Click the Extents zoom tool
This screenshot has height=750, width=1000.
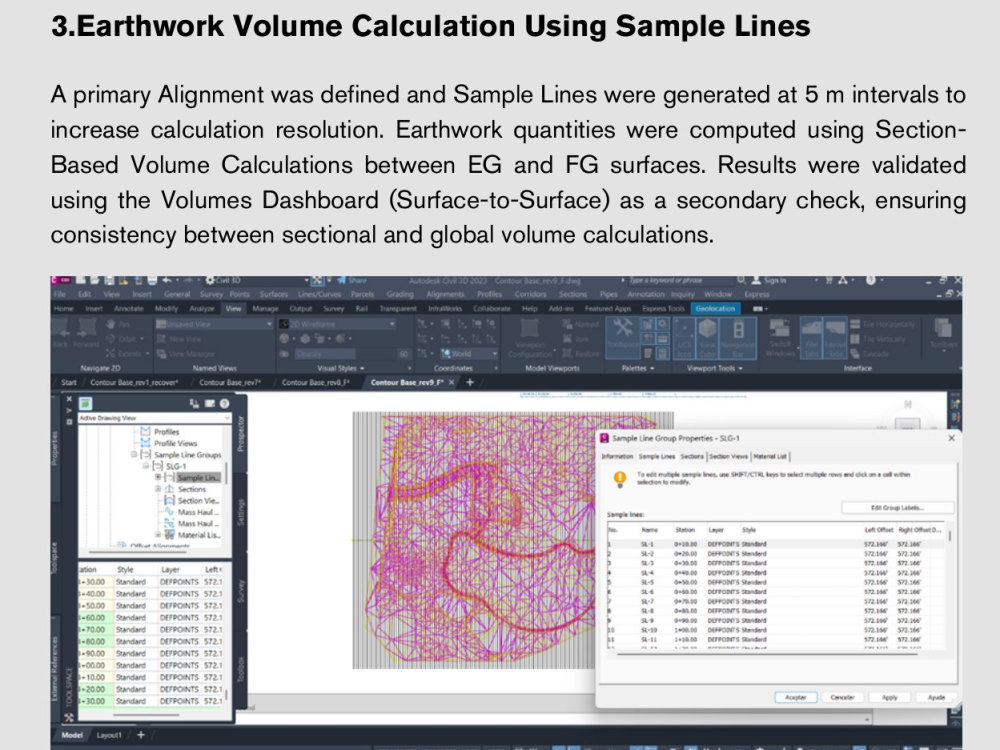(125, 353)
